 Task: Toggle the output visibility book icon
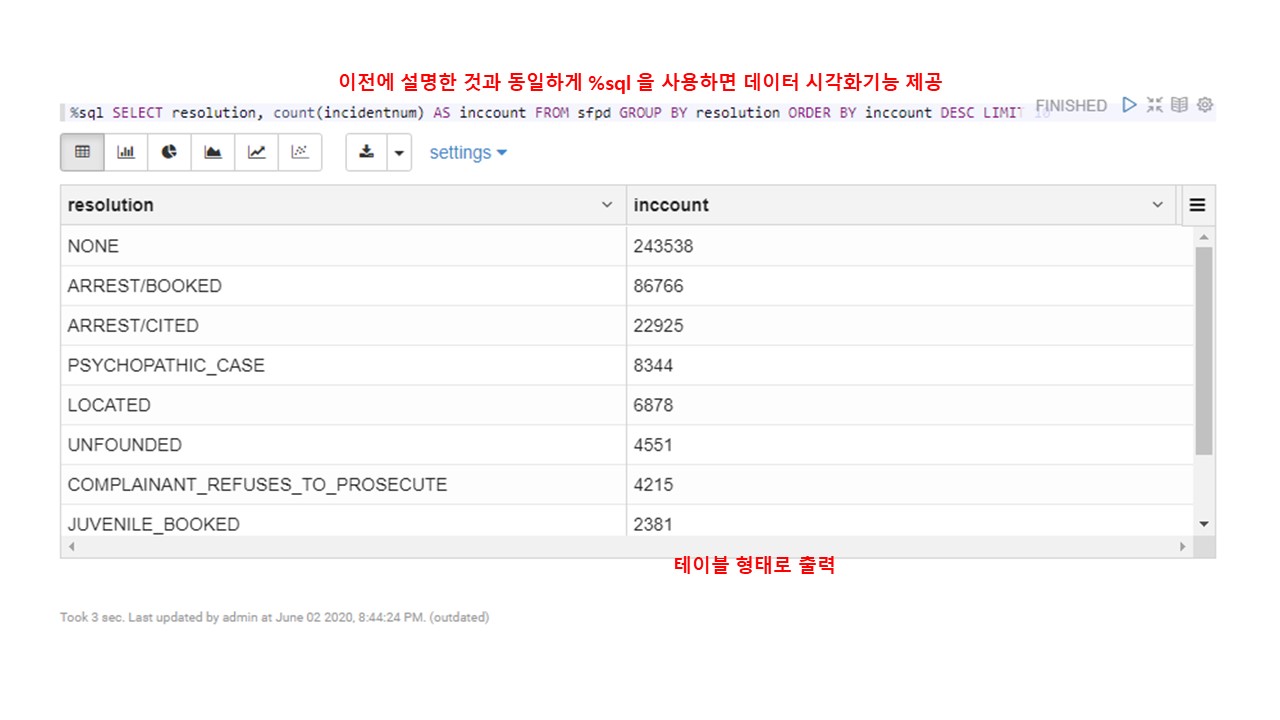point(1179,104)
